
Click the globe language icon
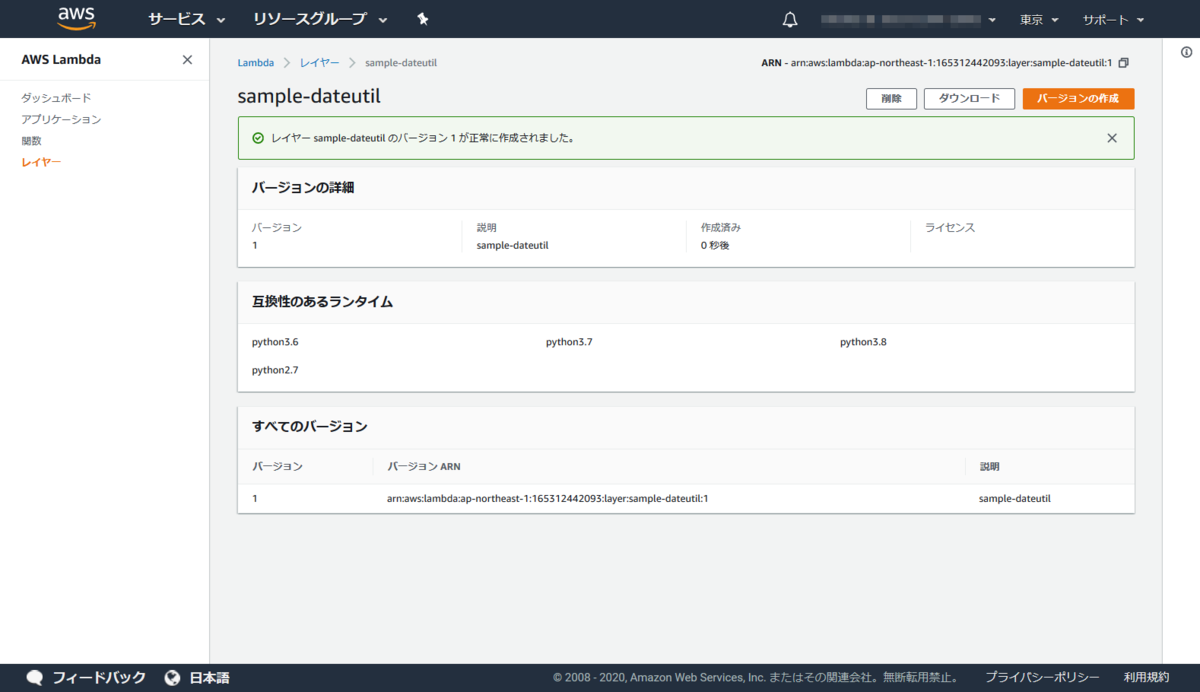click(172, 678)
